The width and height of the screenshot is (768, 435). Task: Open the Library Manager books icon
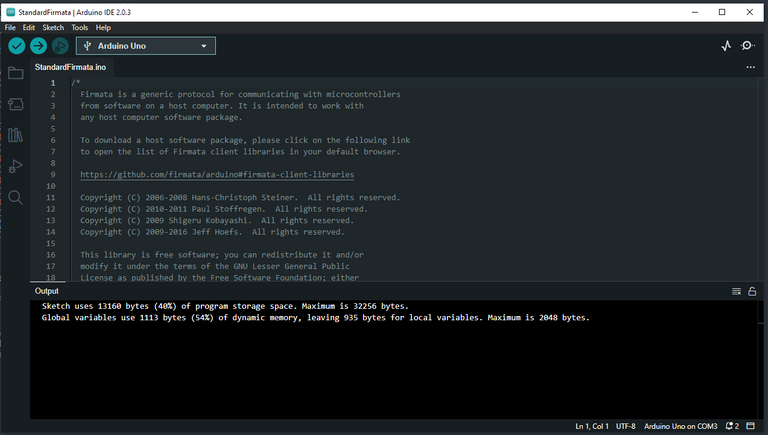pos(16,135)
